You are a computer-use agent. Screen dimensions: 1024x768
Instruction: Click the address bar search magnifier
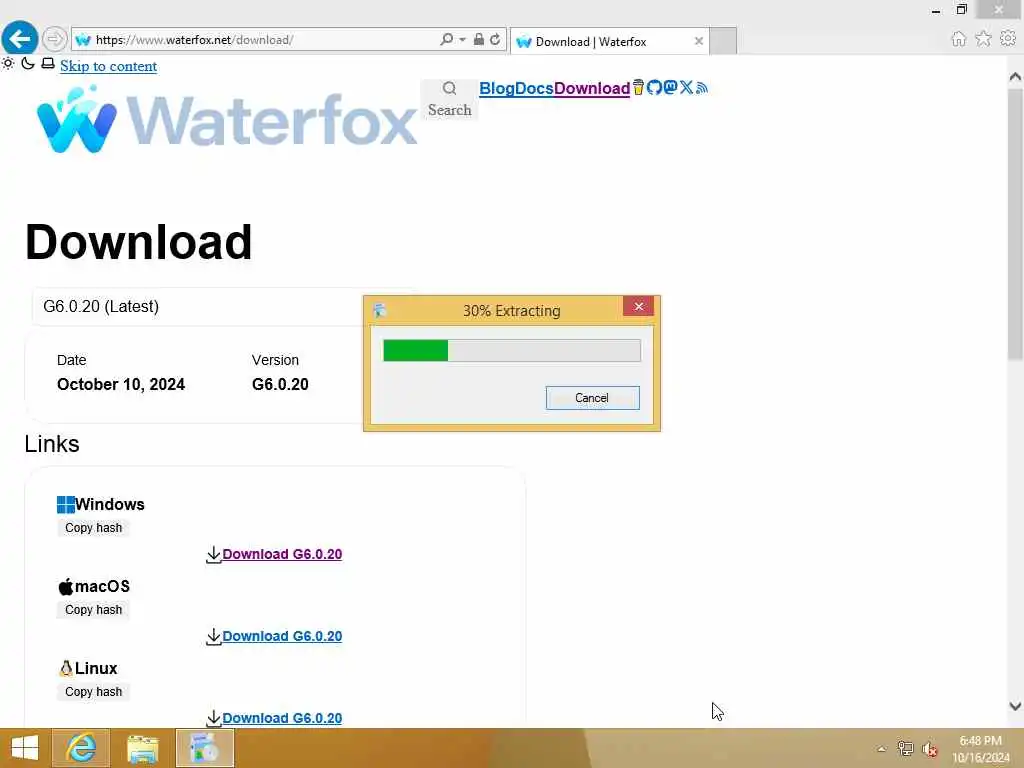(x=446, y=39)
